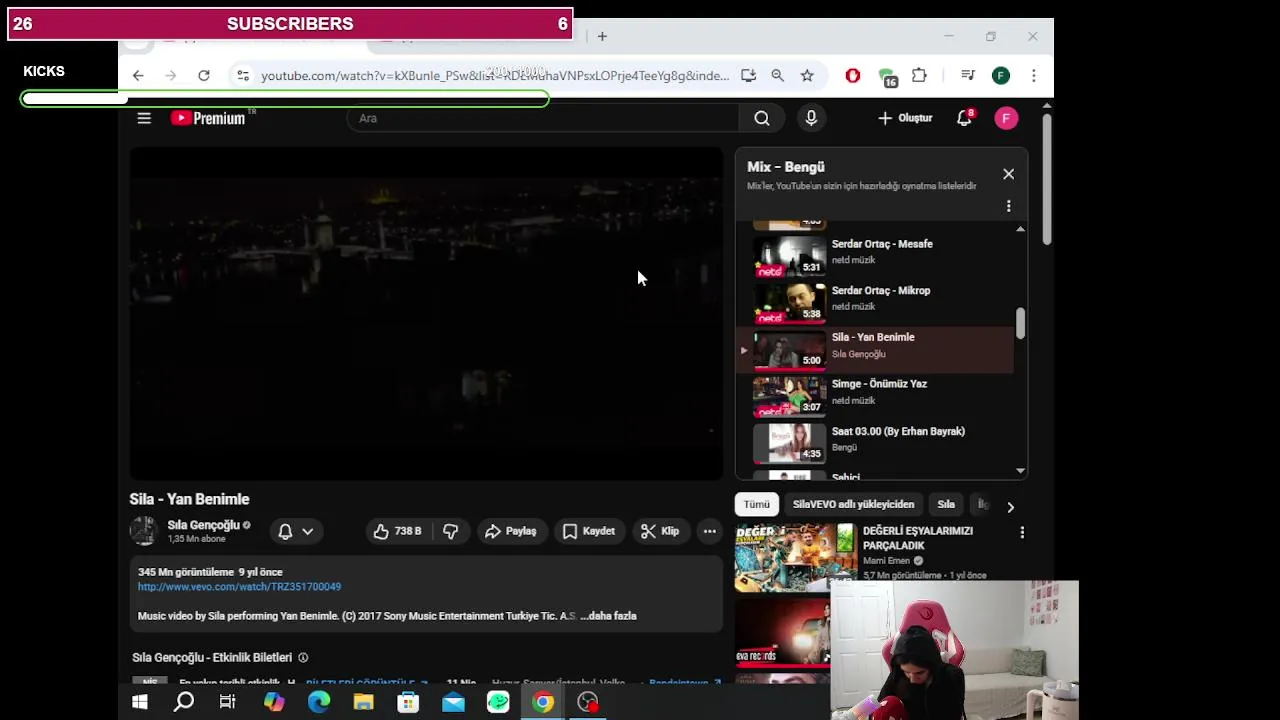The height and width of the screenshot is (720, 1280).
Task: Show info for Etkinlik Biletleri
Action: [x=303, y=658]
